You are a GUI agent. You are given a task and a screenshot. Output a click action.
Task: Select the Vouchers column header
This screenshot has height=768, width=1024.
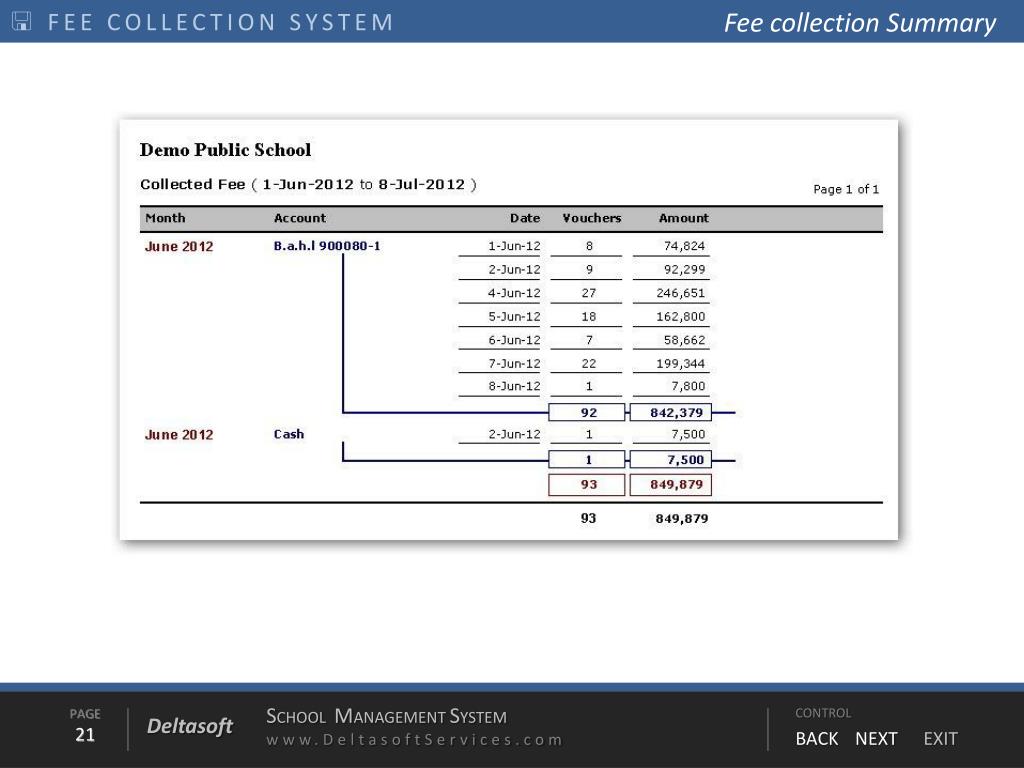tap(592, 218)
